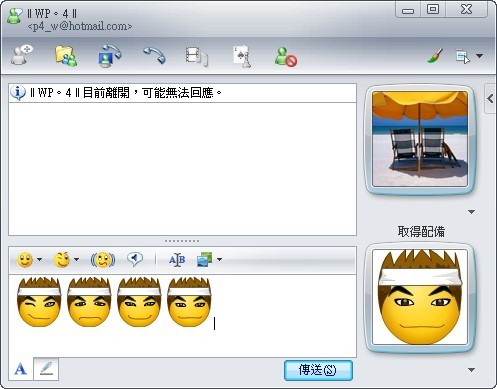
Task: Choose a background image icon
Action: pos(205,259)
